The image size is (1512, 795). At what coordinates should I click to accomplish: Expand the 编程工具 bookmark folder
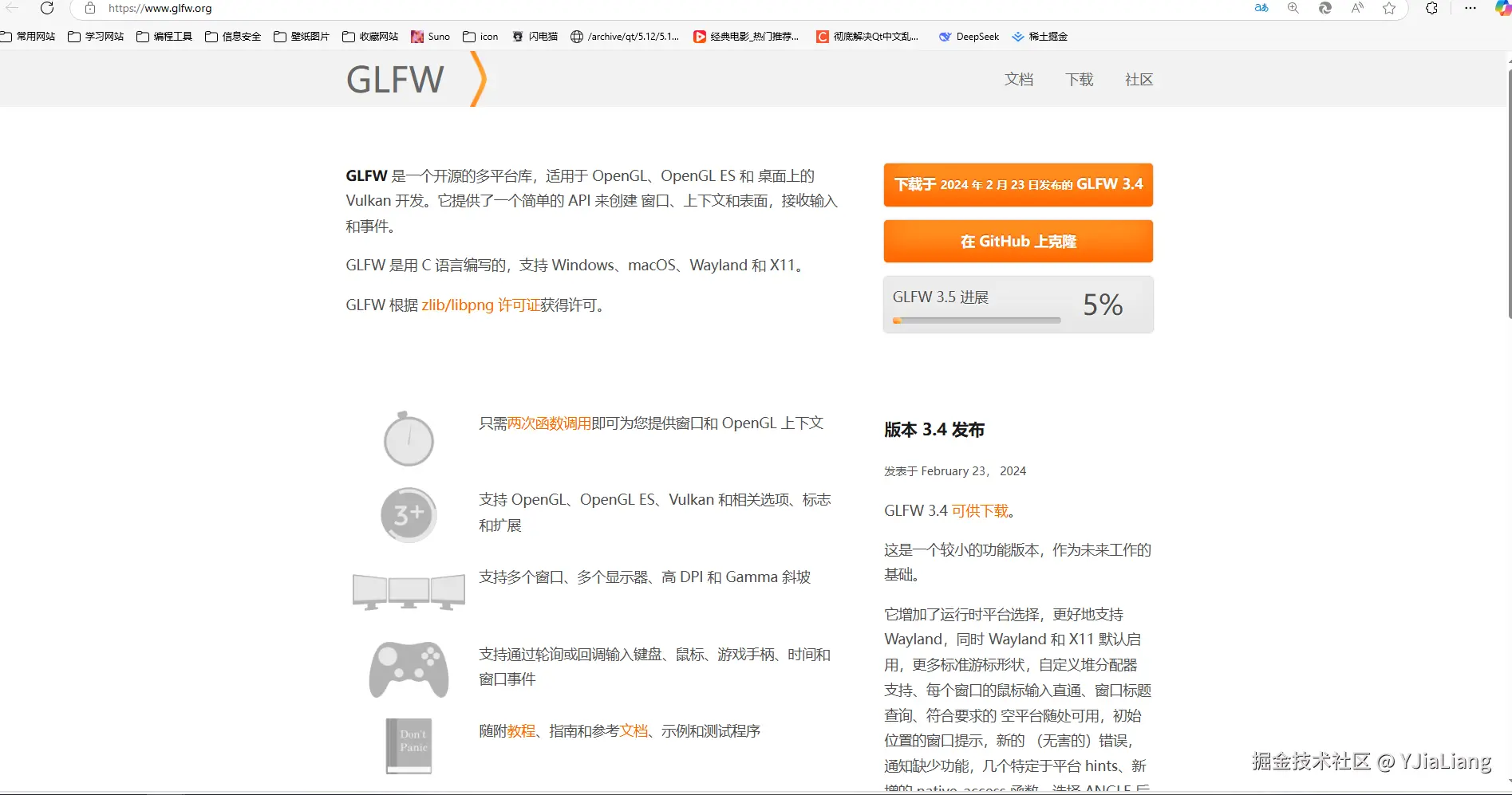pyautogui.click(x=164, y=37)
